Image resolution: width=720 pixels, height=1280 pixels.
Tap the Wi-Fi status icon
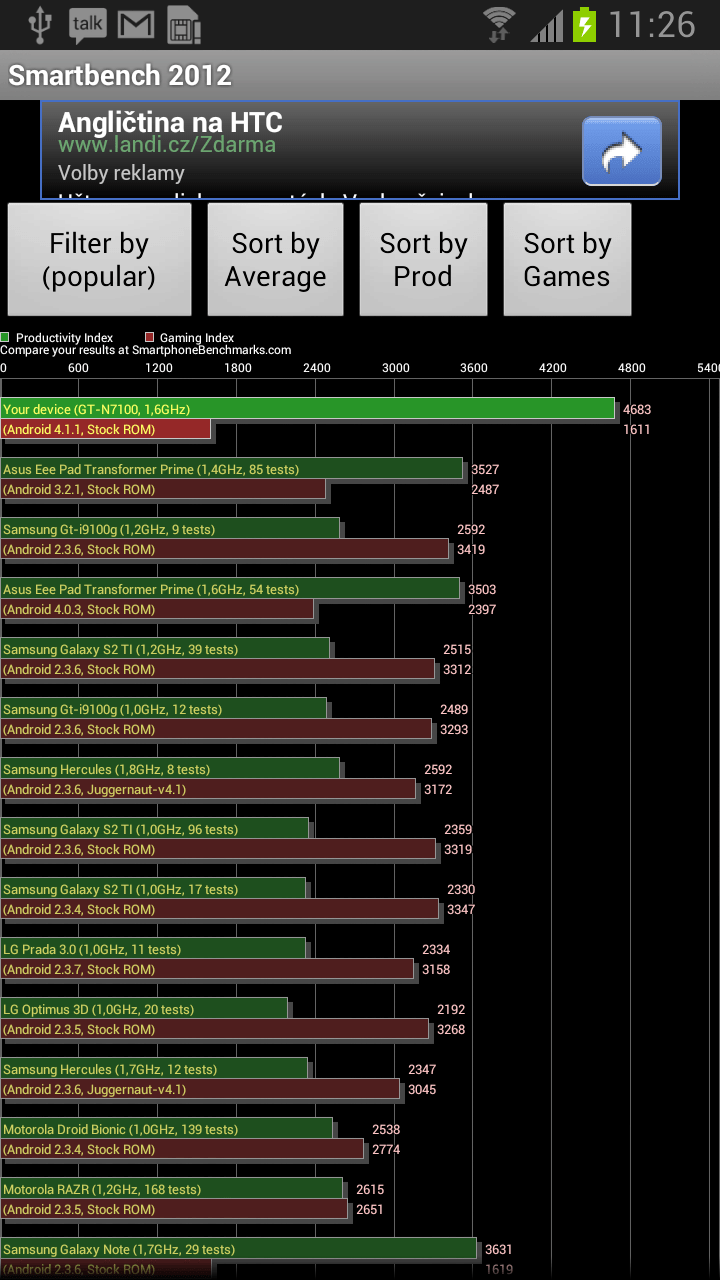[499, 24]
